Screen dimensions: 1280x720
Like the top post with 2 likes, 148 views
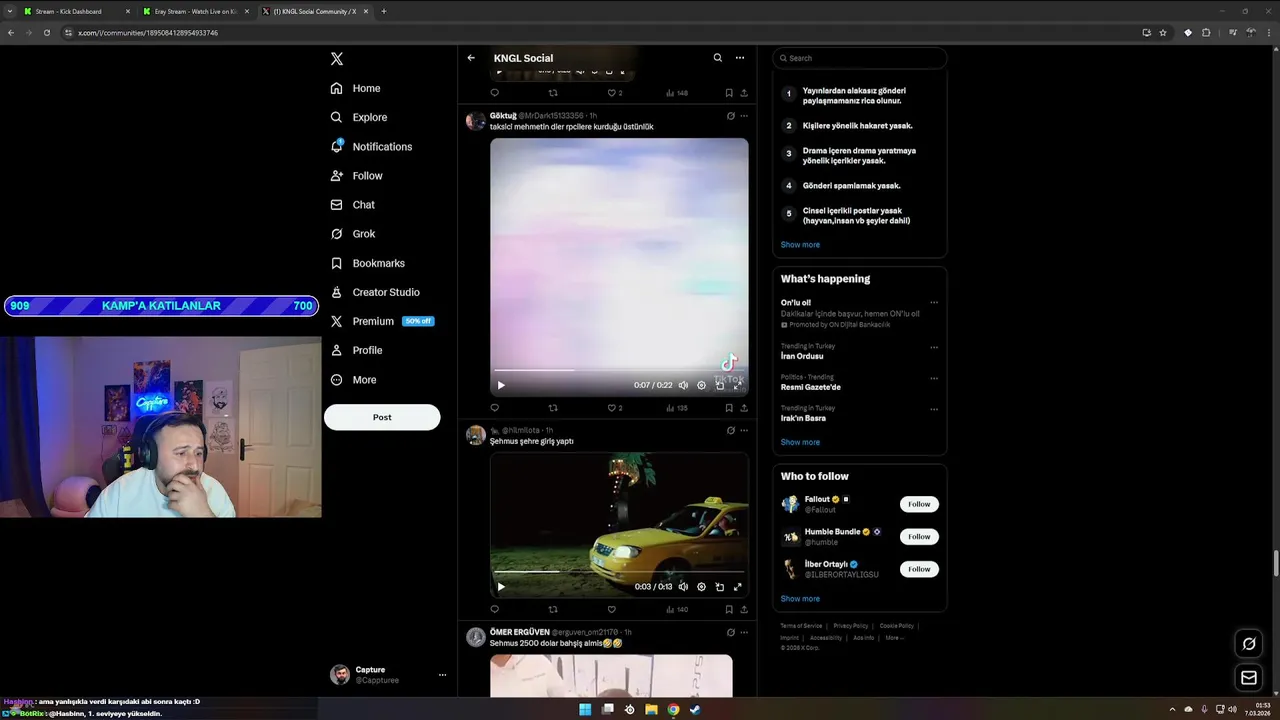click(615, 93)
